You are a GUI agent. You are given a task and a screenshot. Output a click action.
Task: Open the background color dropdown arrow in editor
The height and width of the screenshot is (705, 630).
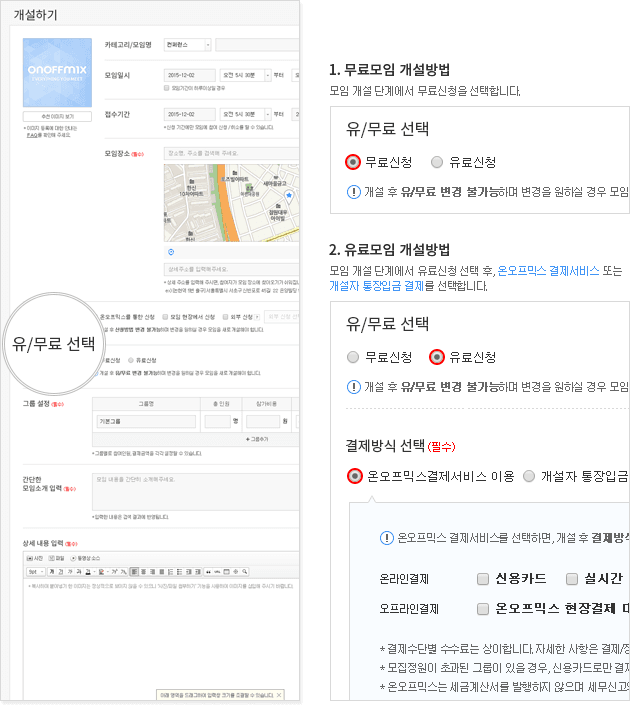(x=108, y=572)
